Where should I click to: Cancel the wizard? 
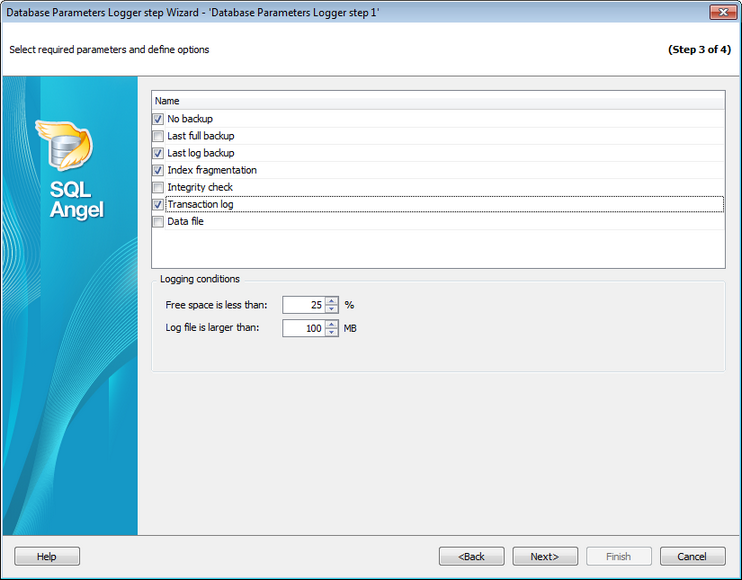692,556
